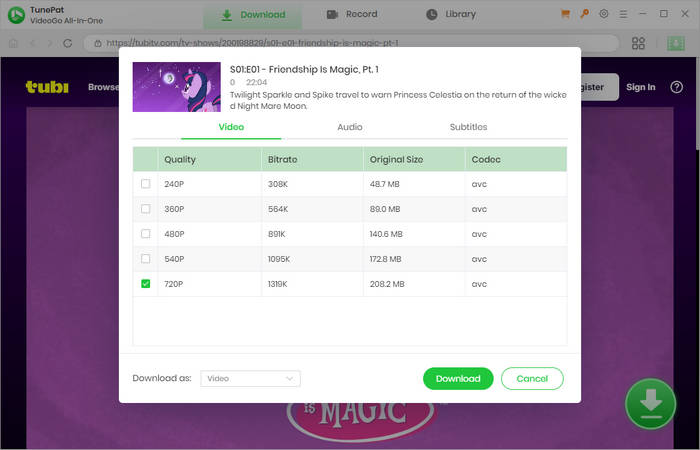Click the forward navigation arrow

[x=50, y=43]
